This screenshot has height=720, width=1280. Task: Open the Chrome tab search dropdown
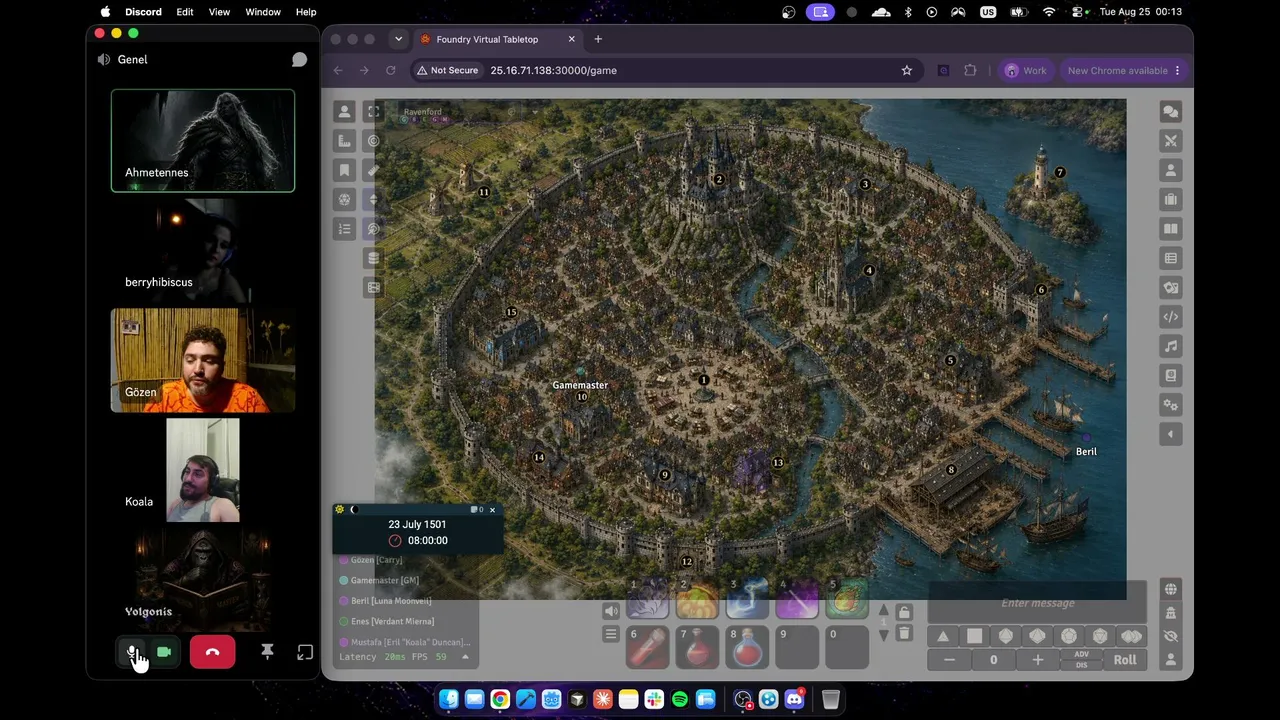tap(398, 39)
